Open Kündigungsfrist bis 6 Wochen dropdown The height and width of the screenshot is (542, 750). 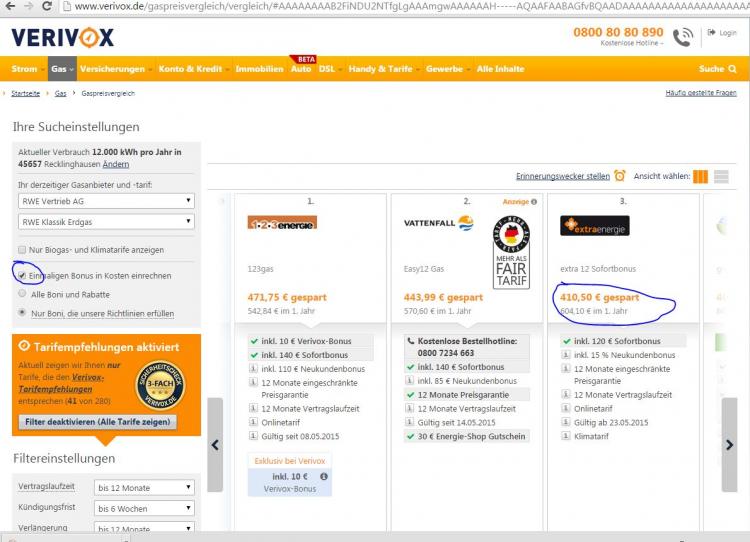(144, 508)
